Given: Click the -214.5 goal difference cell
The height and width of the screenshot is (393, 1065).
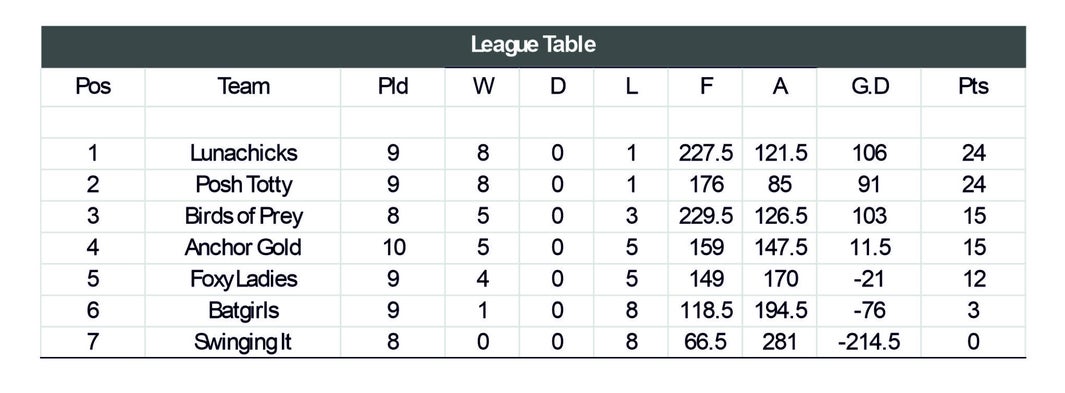Looking at the screenshot, I should click(x=869, y=341).
